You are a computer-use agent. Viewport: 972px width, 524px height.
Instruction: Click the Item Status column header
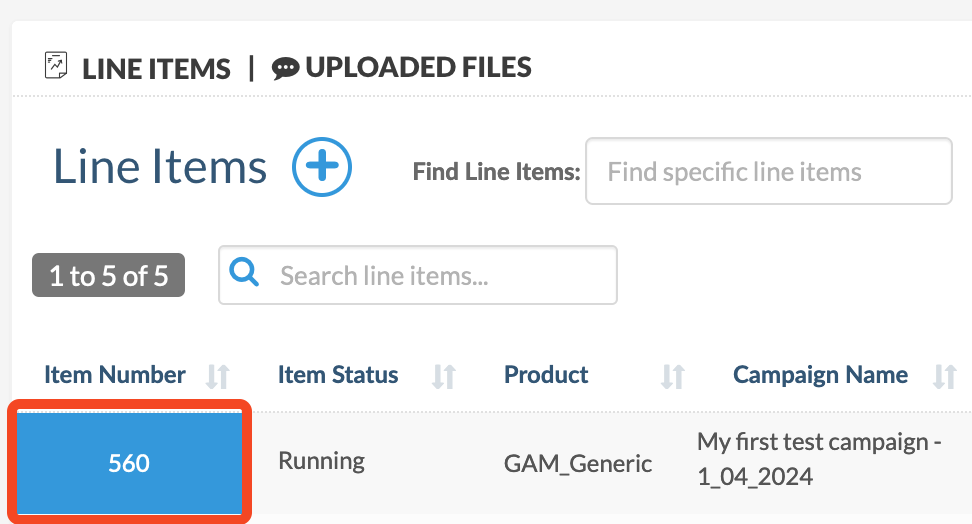coord(338,375)
